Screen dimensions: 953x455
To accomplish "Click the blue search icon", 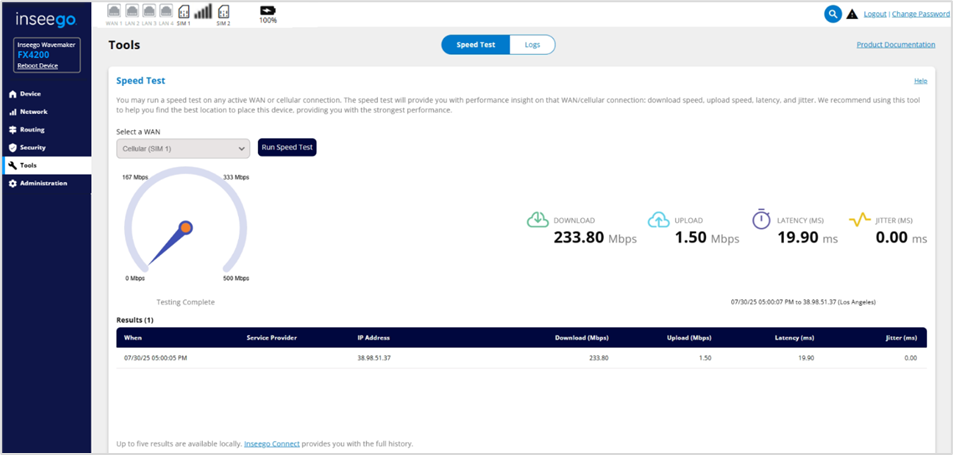I will click(832, 14).
